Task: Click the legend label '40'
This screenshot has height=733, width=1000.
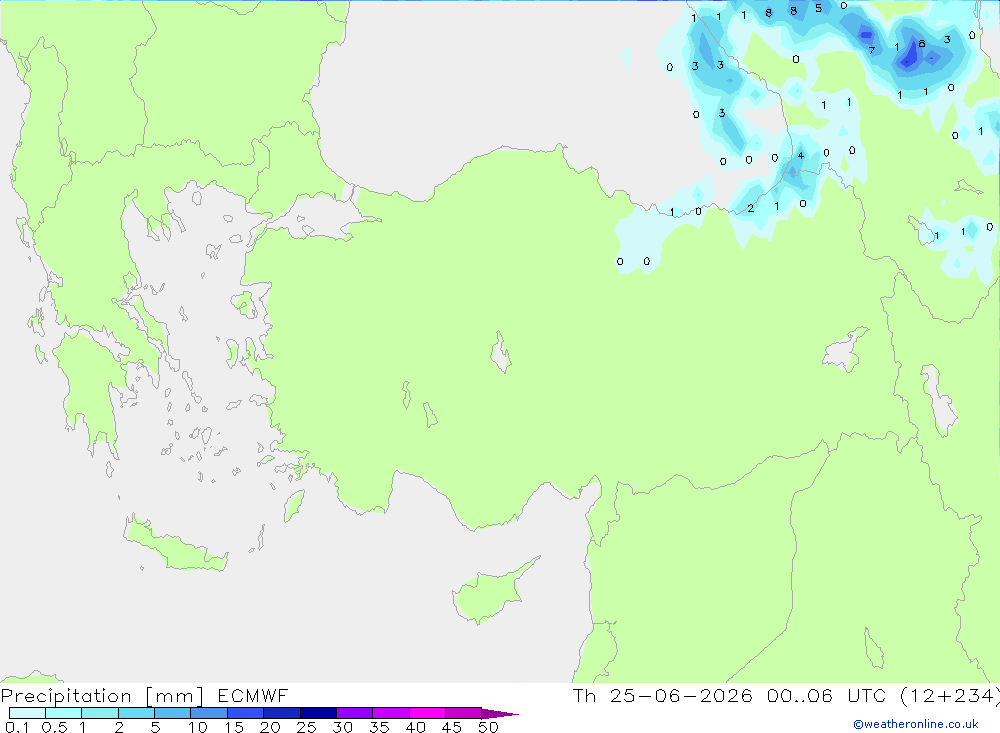Action: pyautogui.click(x=416, y=727)
